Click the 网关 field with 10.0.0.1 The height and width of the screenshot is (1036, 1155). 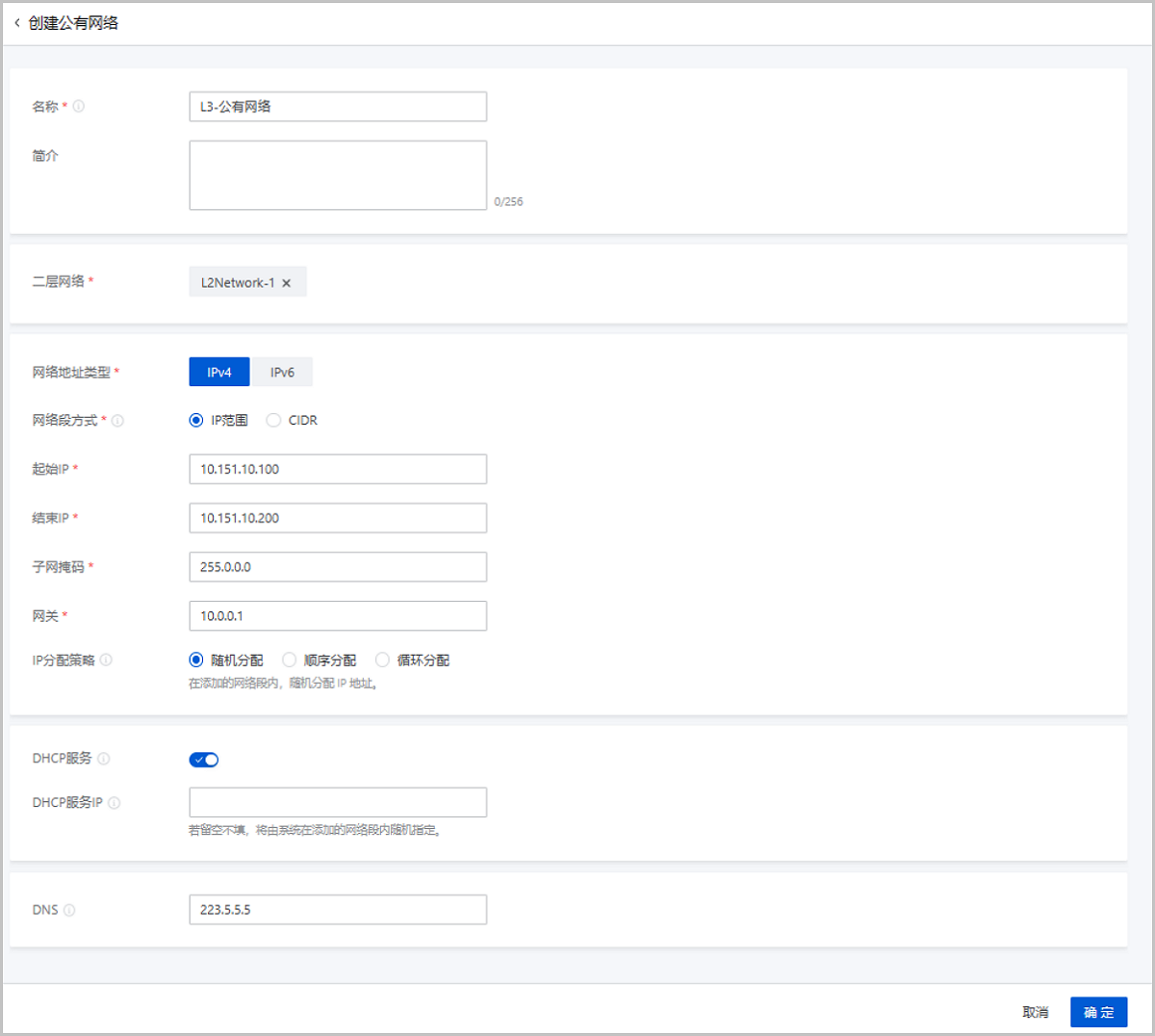click(338, 616)
